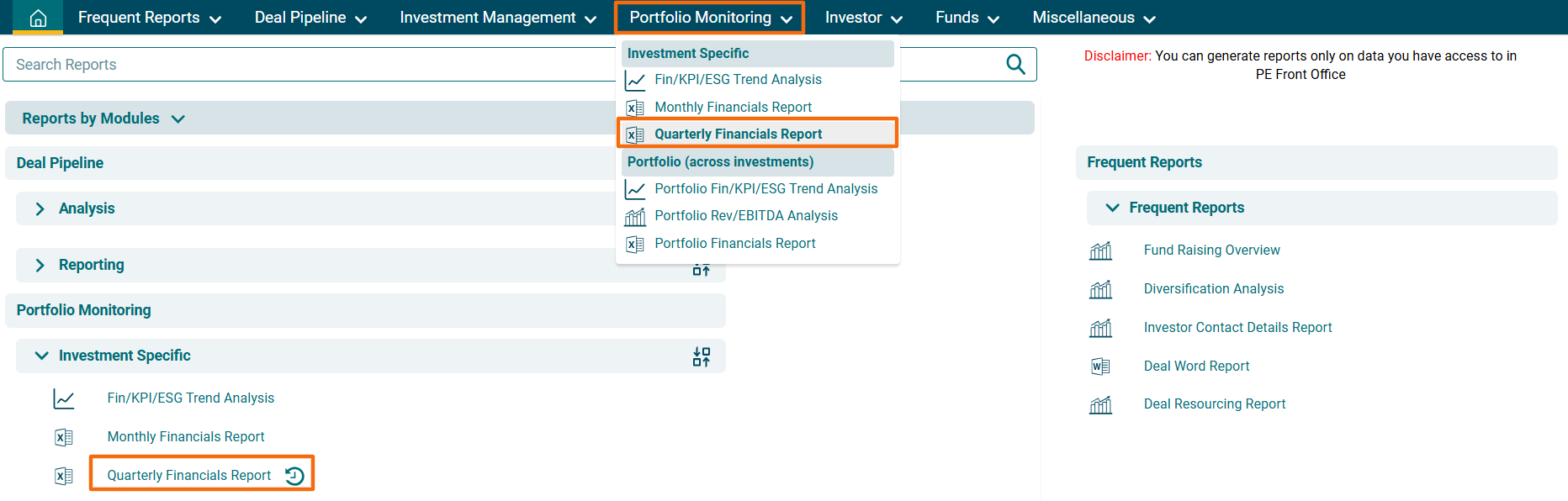Collapse the Frequent Reports panel group
Screen dimensions: 1568x501
[x=1112, y=208]
